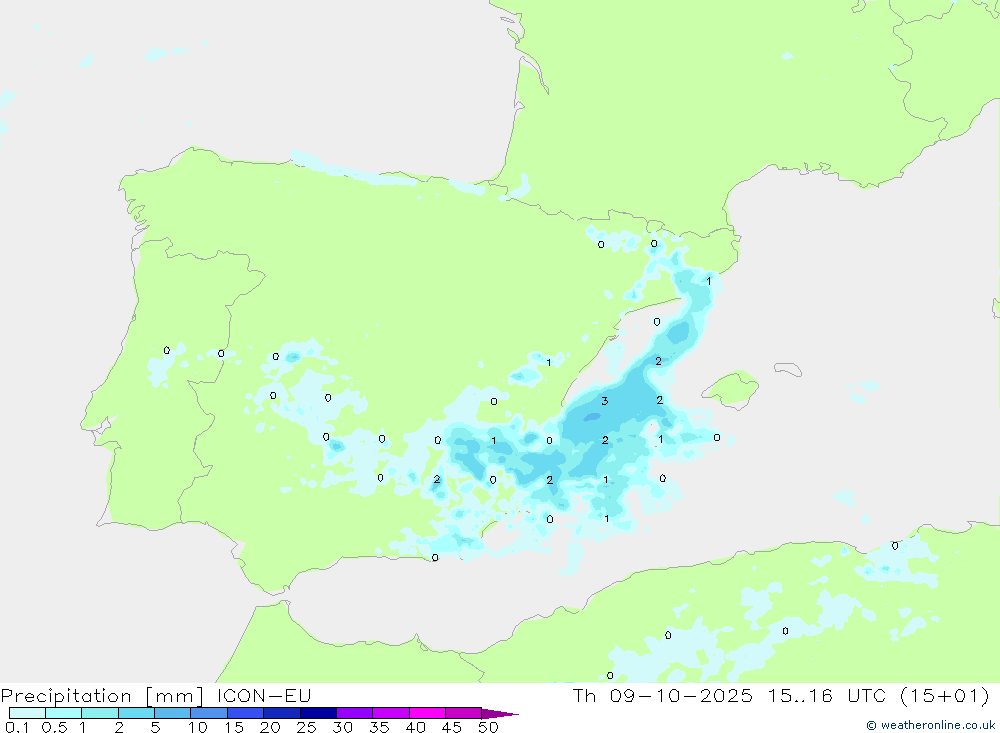Screen dimensions: 1000x733
Task: Select the 40–45 mm magenta legend swatch
Action: tap(427, 713)
